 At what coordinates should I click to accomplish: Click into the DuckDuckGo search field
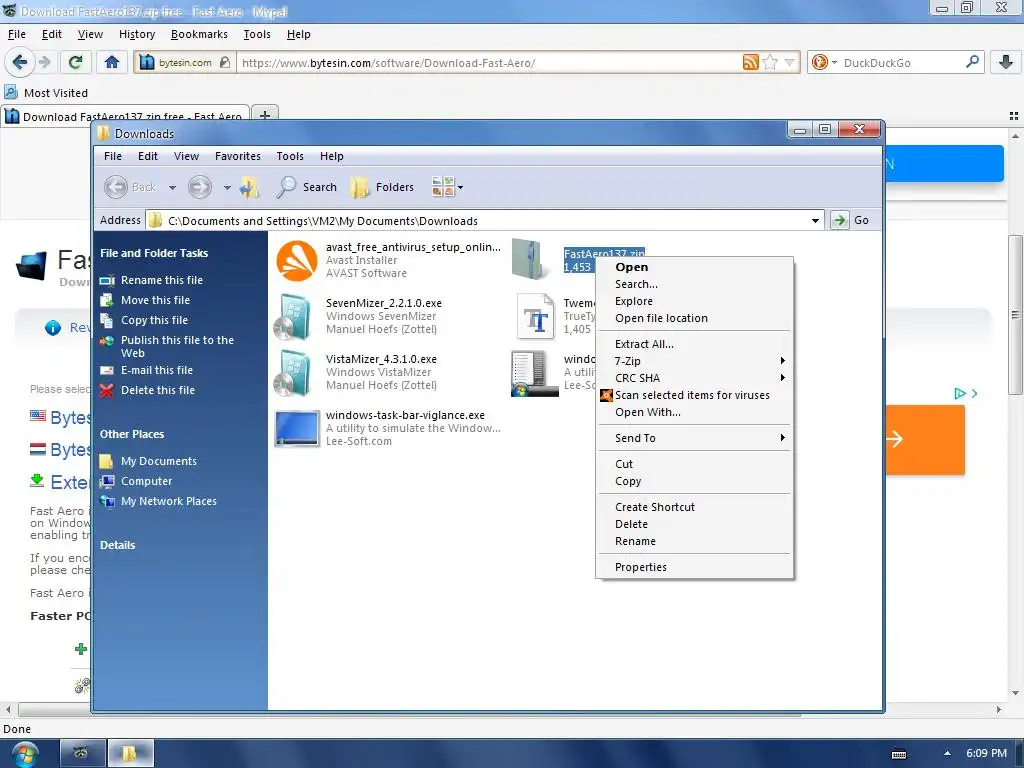901,63
